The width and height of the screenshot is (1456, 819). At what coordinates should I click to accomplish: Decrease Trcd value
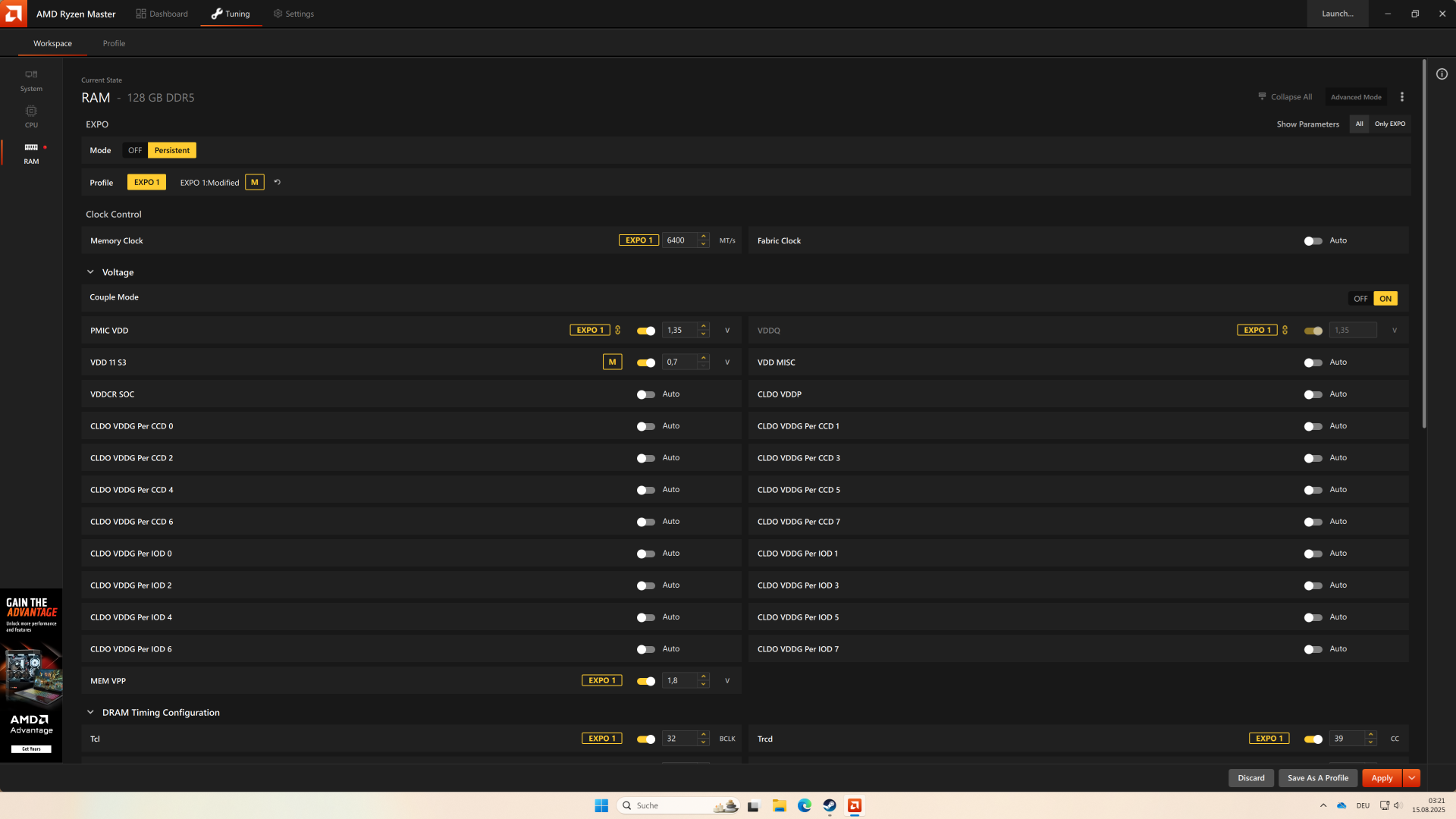coord(1371,742)
